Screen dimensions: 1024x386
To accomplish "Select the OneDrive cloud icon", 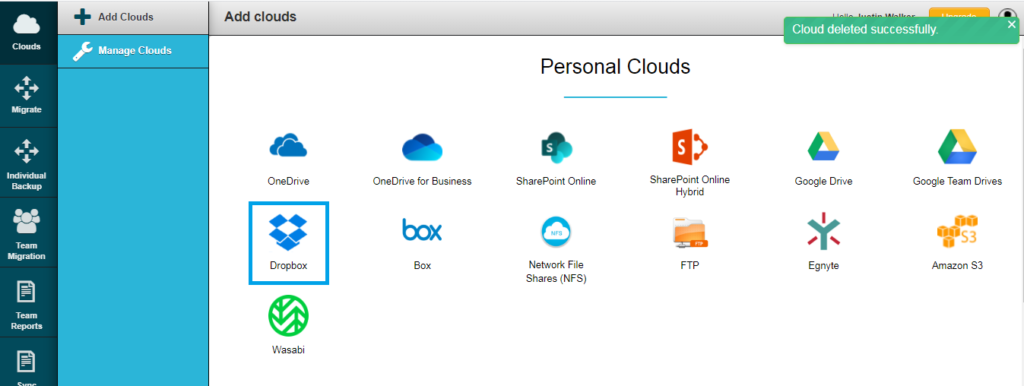I will coord(288,146).
